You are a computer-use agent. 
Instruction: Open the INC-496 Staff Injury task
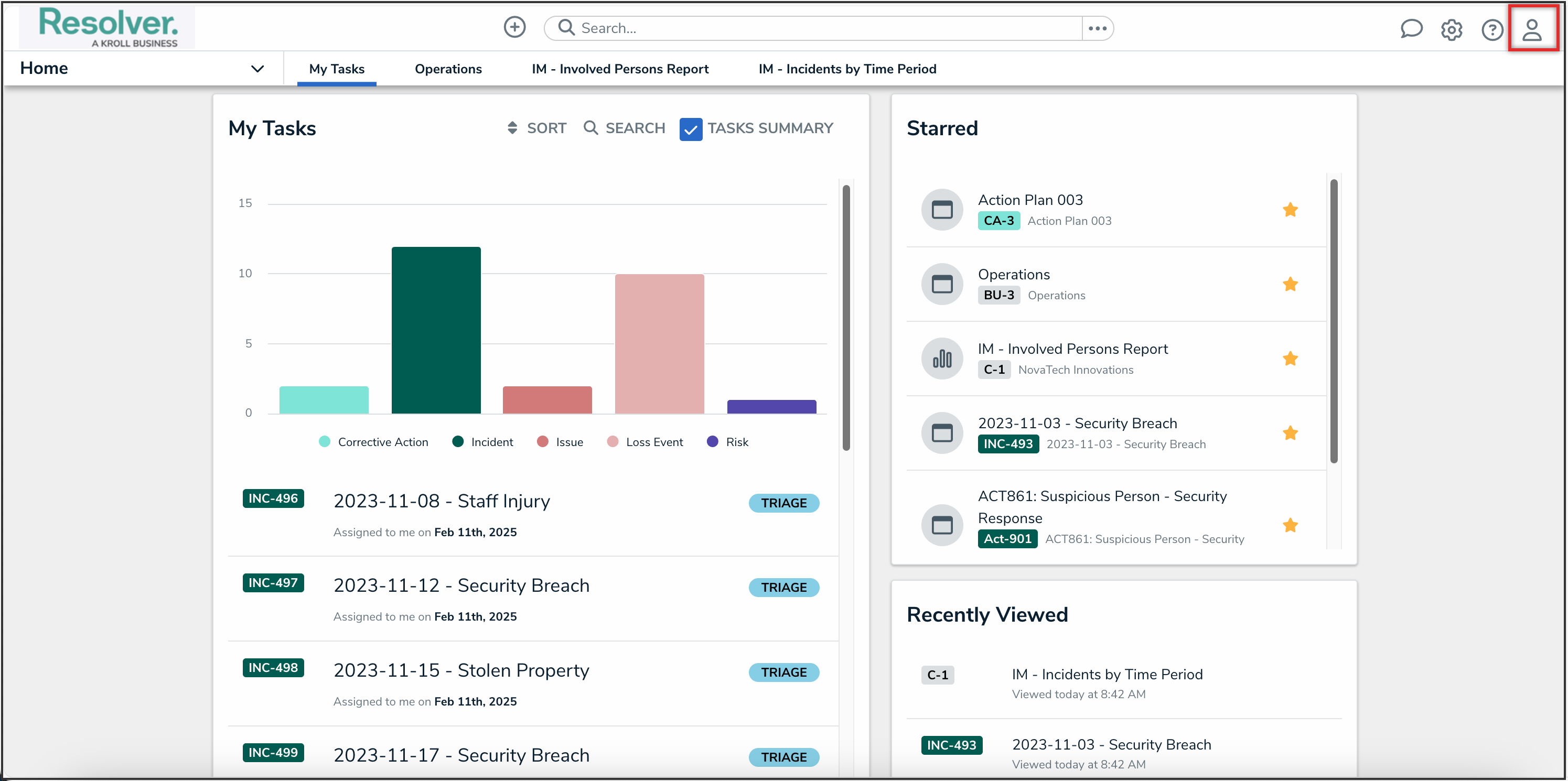pyautogui.click(x=442, y=501)
